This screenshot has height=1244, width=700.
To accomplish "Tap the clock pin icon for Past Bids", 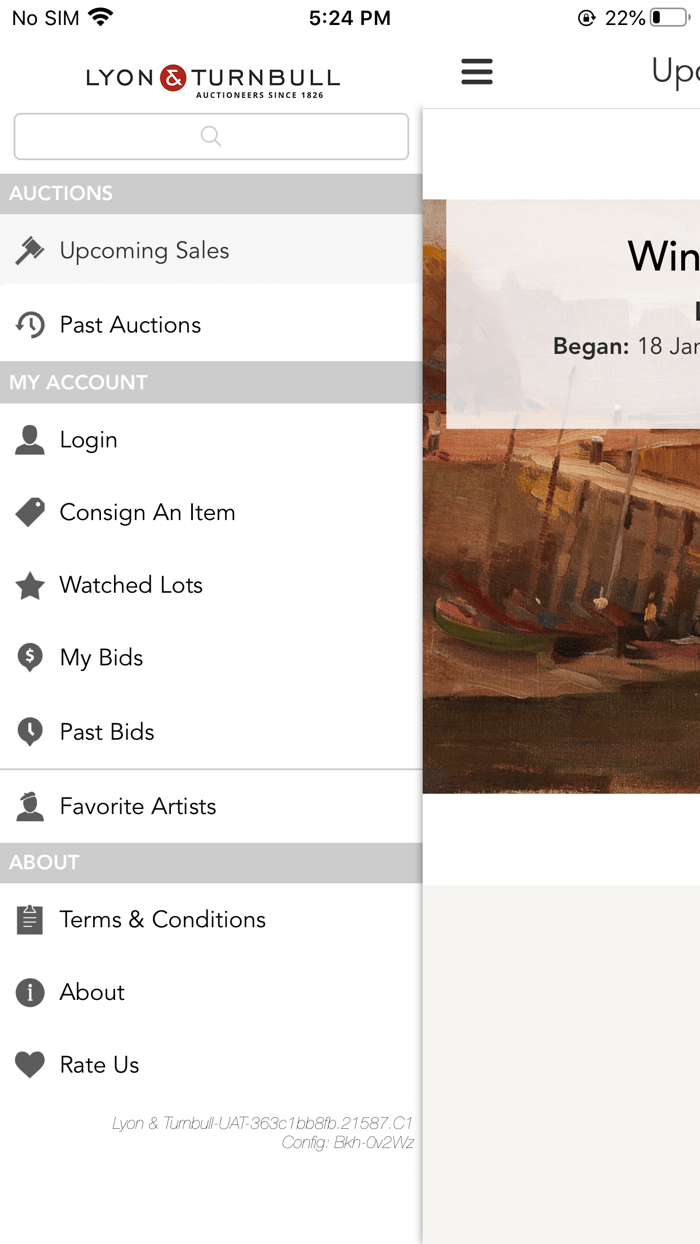I will (x=30, y=732).
